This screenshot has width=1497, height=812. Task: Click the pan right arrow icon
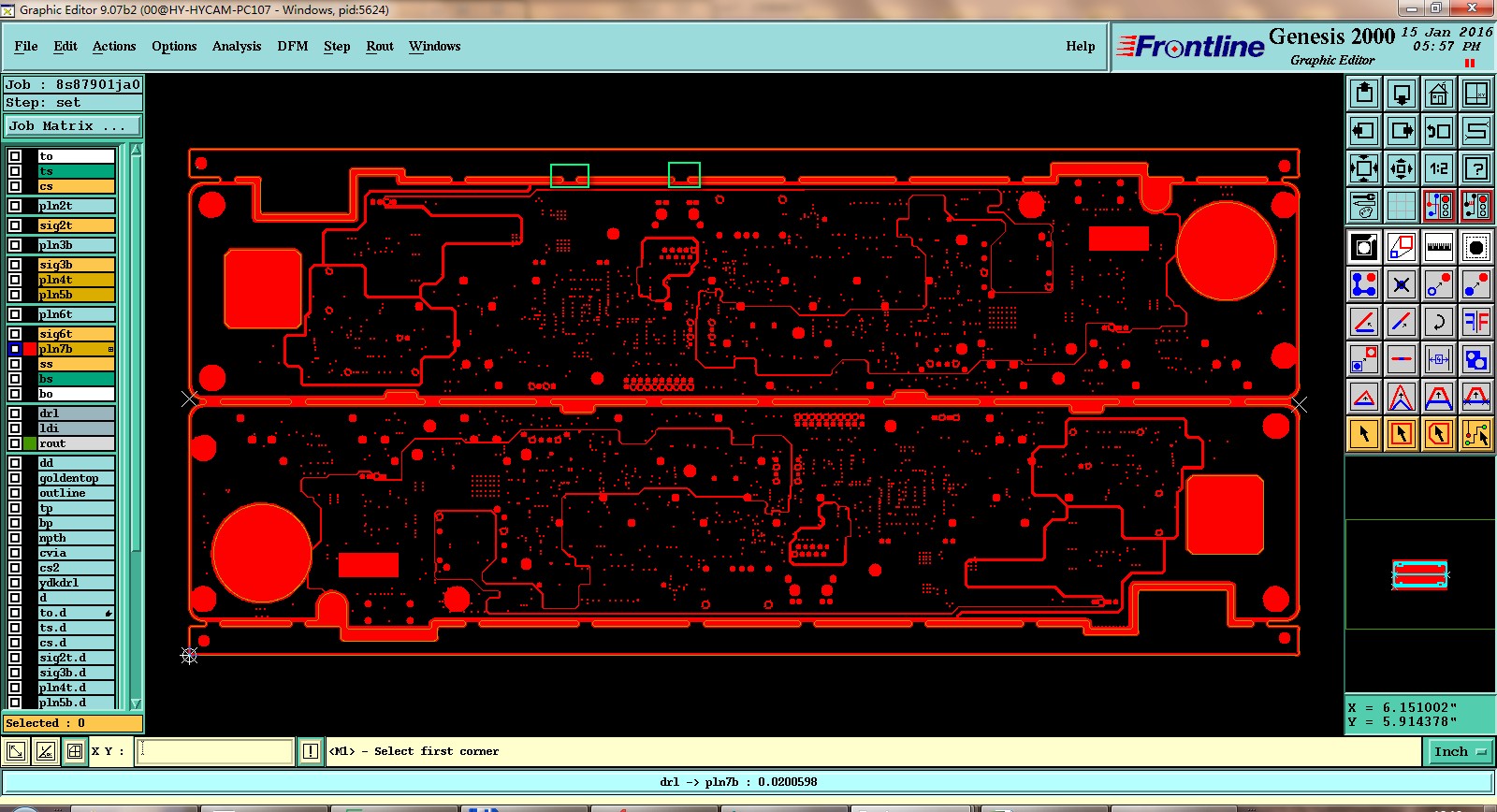[x=1402, y=131]
